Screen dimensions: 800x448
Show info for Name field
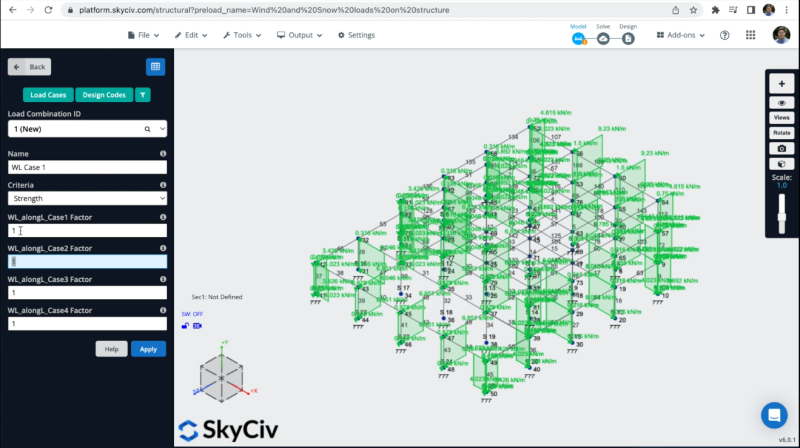tap(163, 154)
